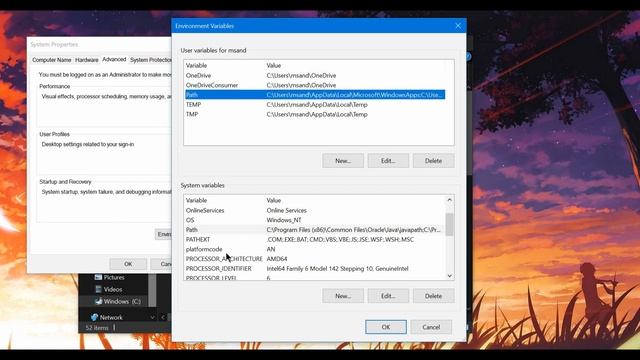Click the Network icon in Explorer

pos(95,317)
